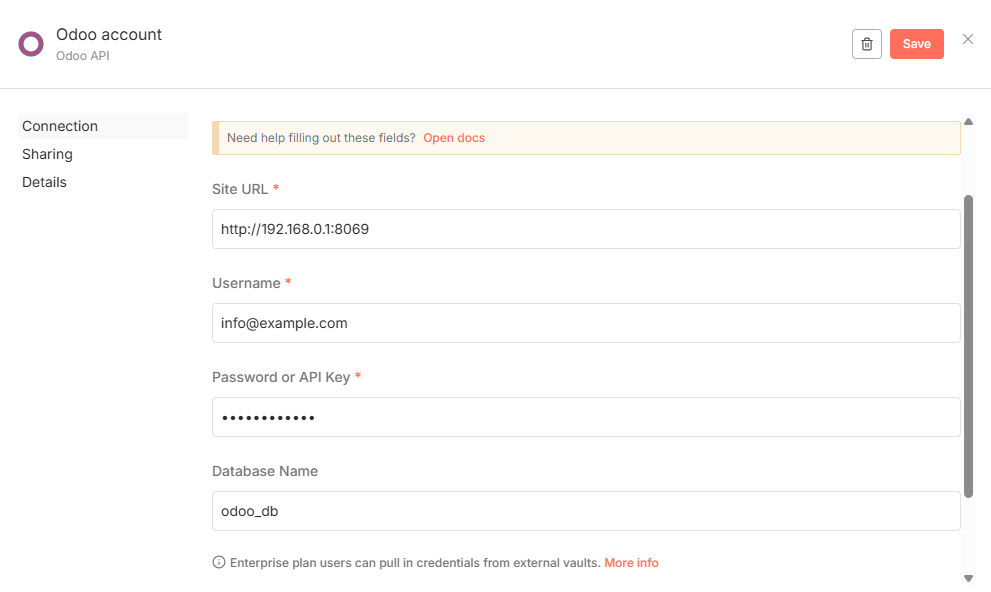Click the Site URL required asterisk label
991x592 pixels.
(276, 188)
